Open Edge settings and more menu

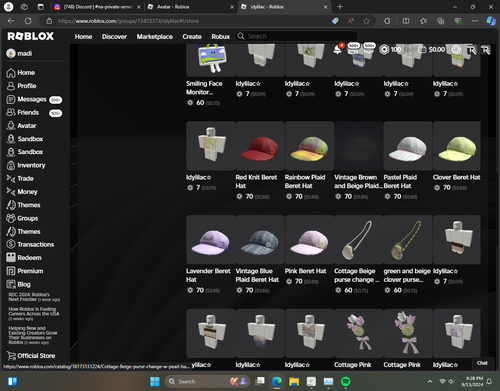click(x=475, y=21)
